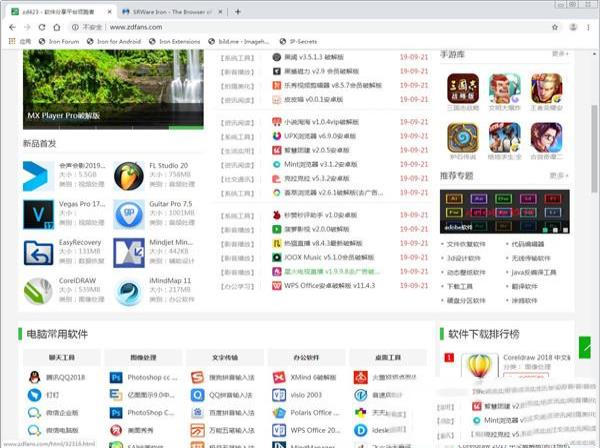Open the FL Studio 20 icon
This screenshot has height=448, width=600.
(129, 176)
